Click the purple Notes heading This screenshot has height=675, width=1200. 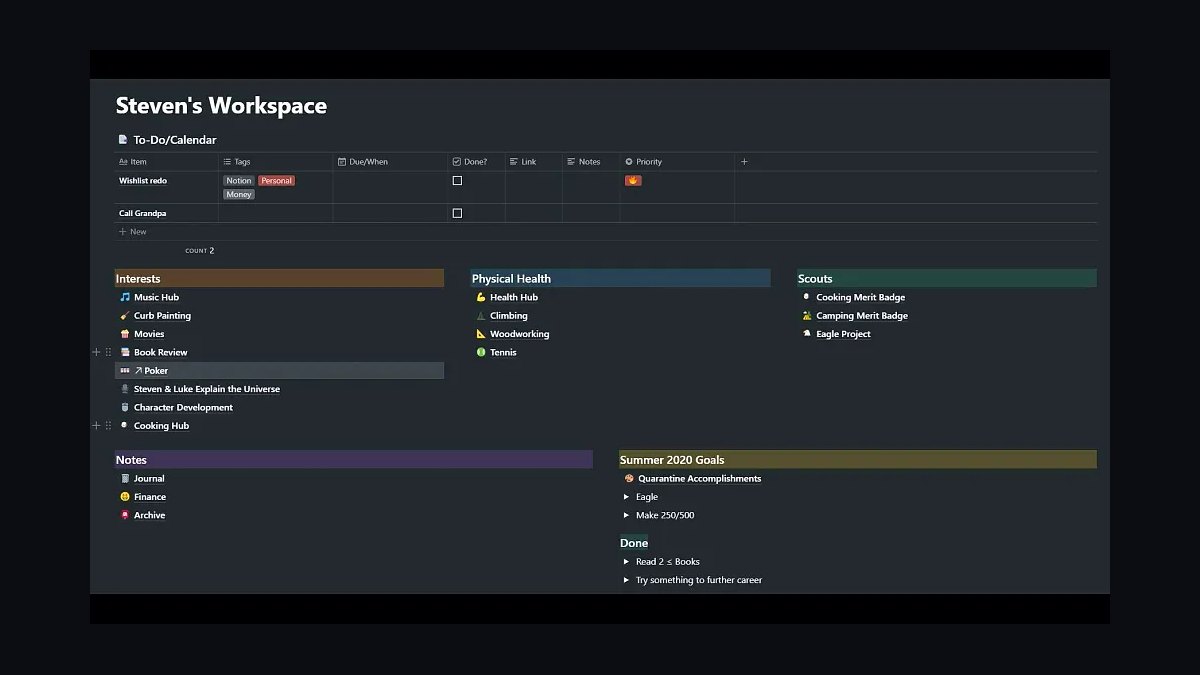[354, 460]
